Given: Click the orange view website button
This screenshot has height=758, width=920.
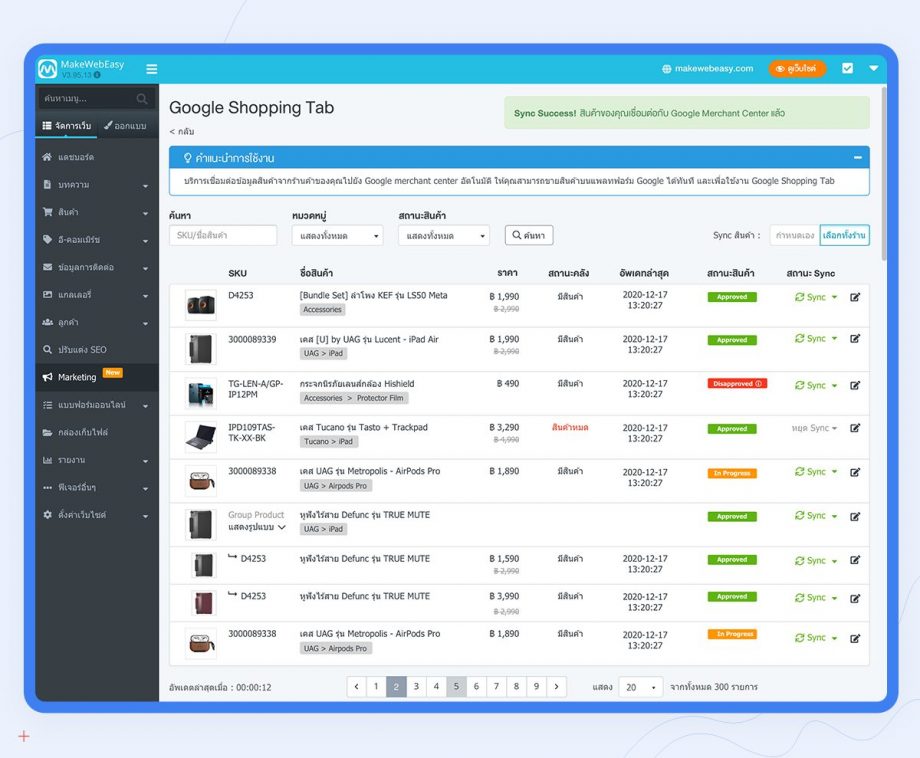Looking at the screenshot, I should point(797,69).
